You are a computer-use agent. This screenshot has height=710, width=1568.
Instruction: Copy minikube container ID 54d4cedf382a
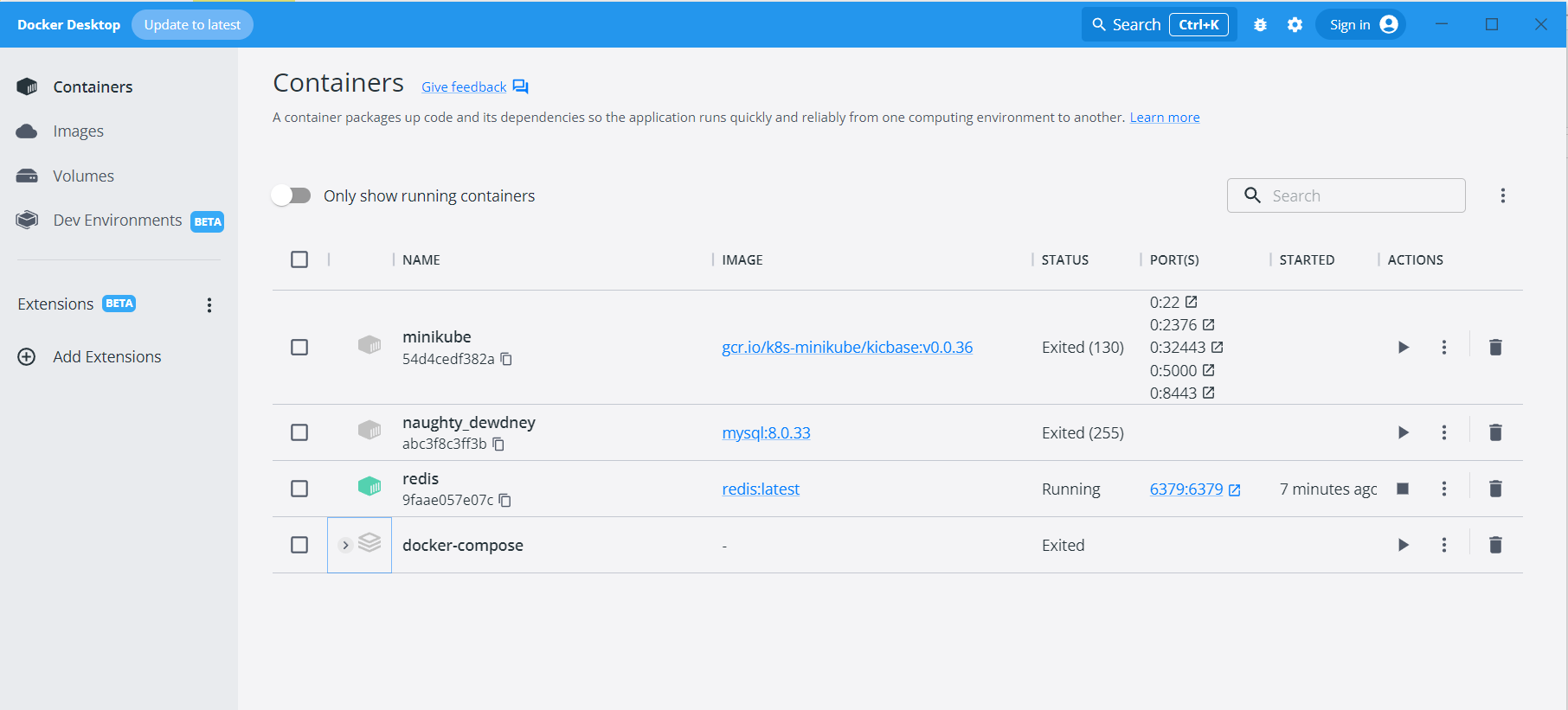(507, 359)
